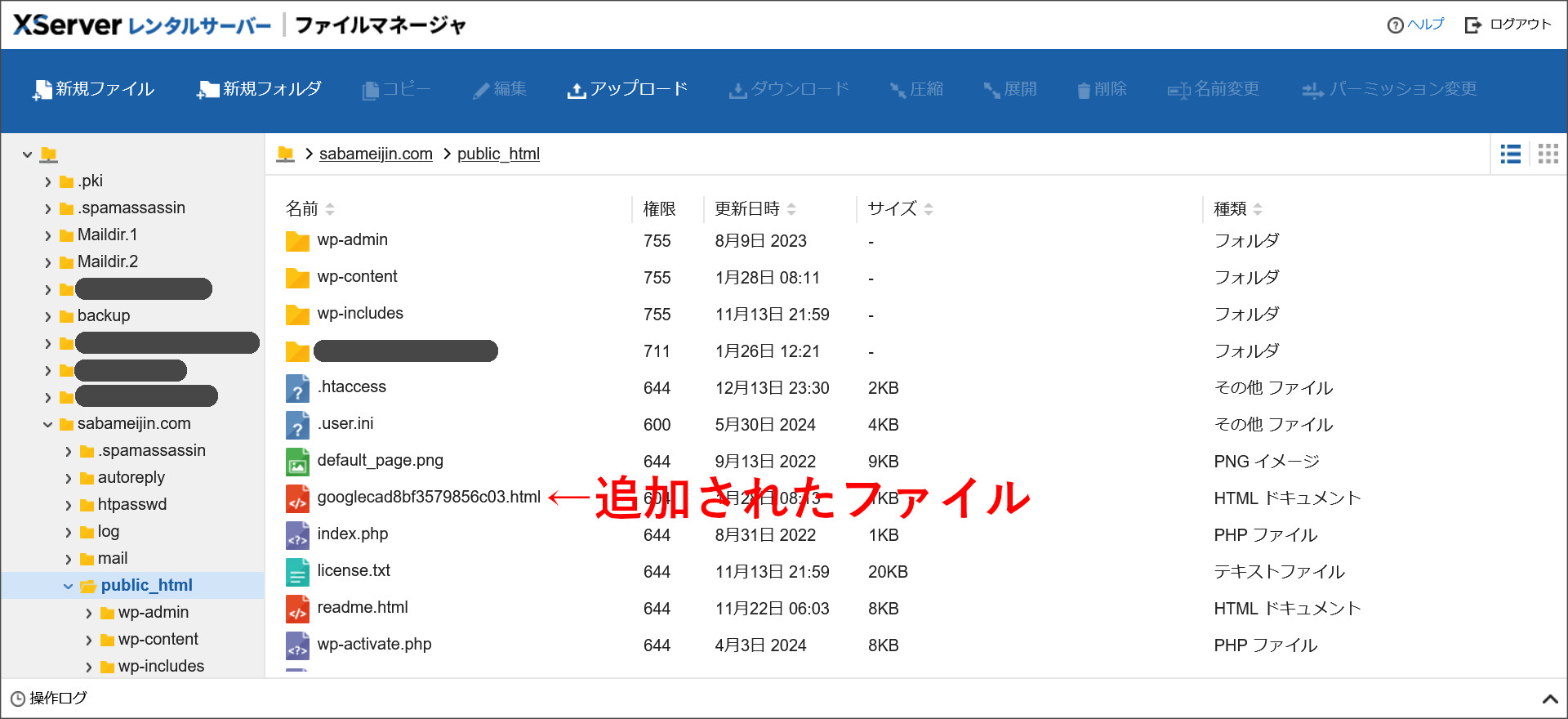Click the 権限 column header

click(659, 209)
